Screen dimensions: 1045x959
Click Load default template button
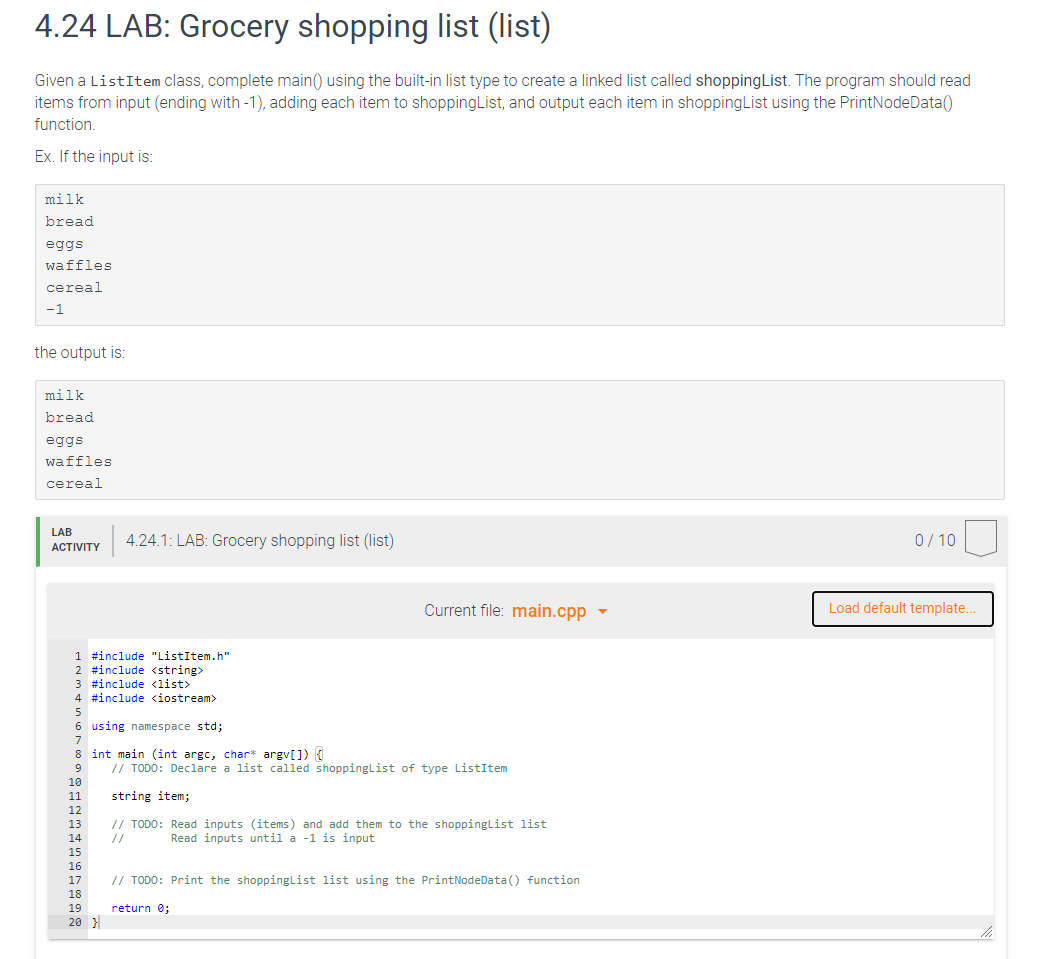tap(901, 608)
